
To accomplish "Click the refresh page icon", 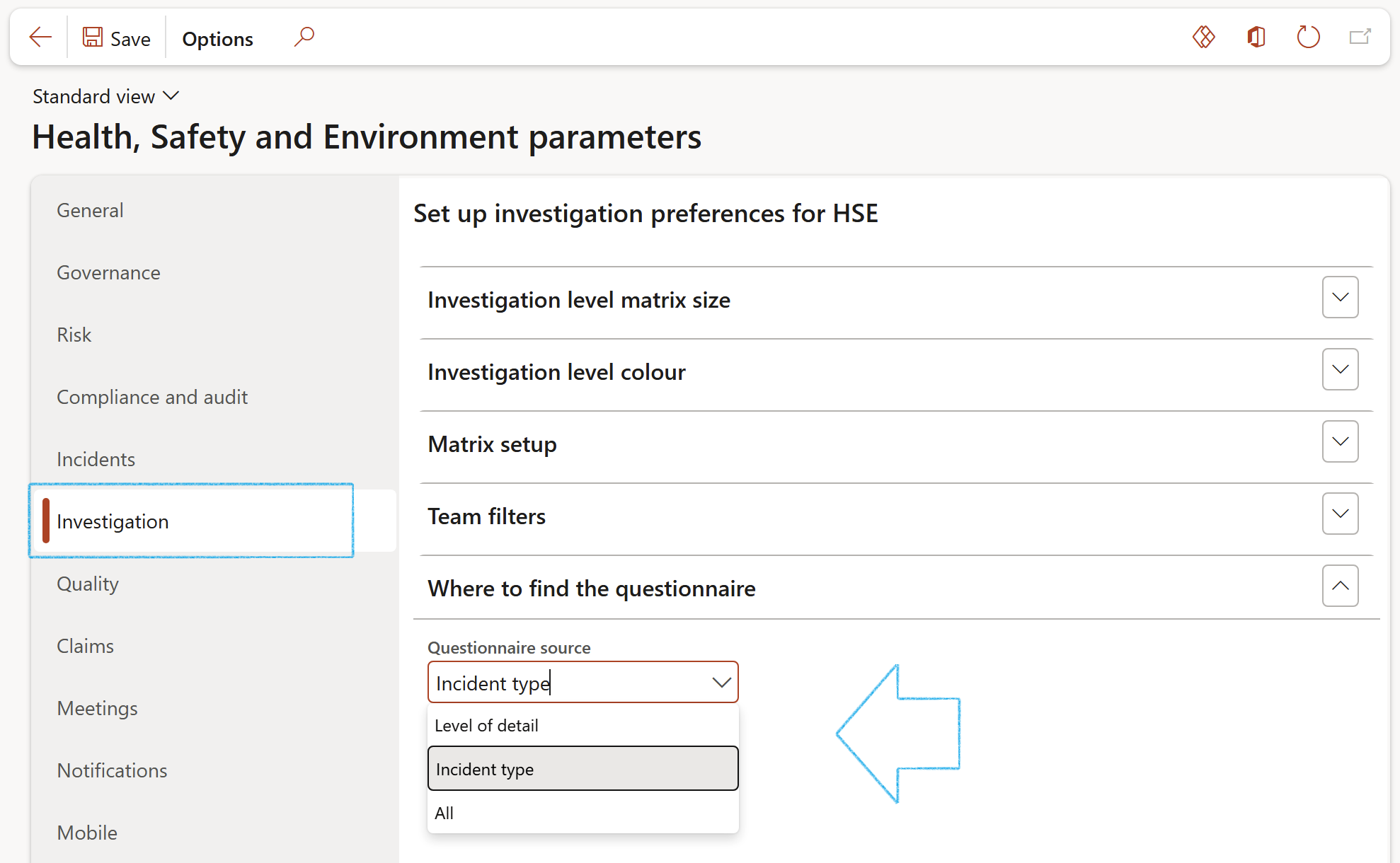I will [1308, 37].
